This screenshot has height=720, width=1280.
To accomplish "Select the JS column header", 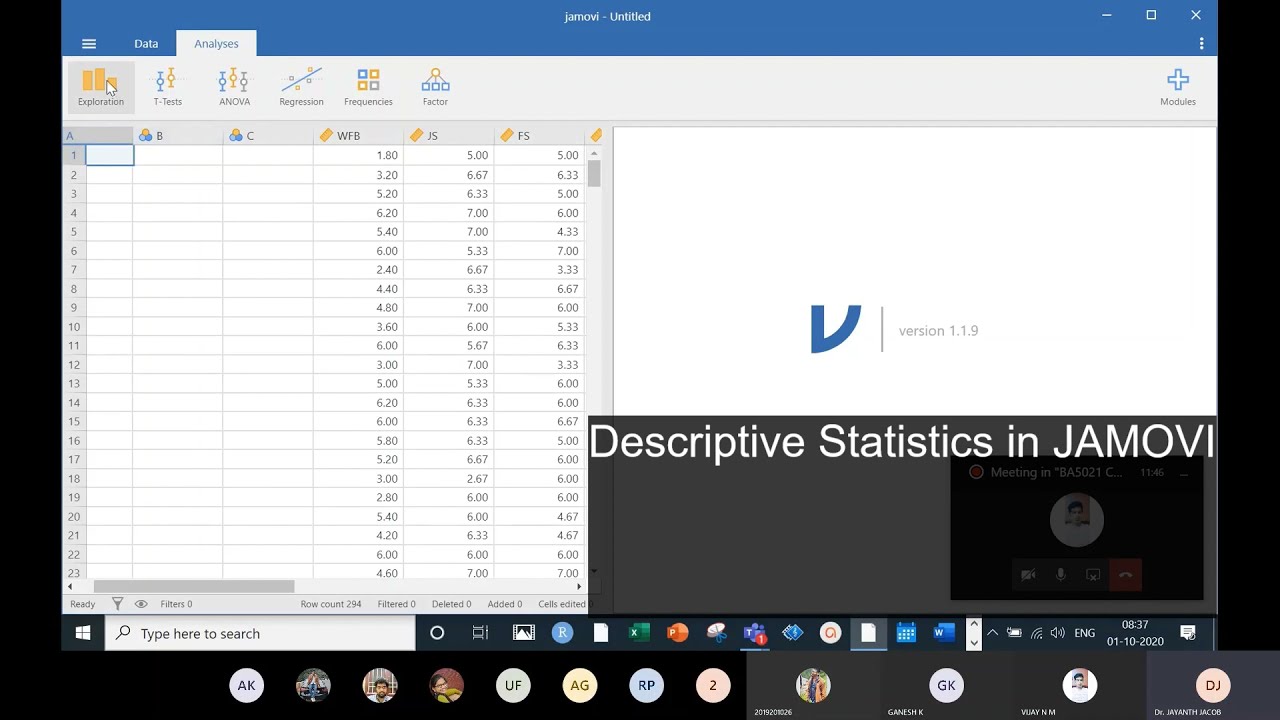I will point(449,136).
